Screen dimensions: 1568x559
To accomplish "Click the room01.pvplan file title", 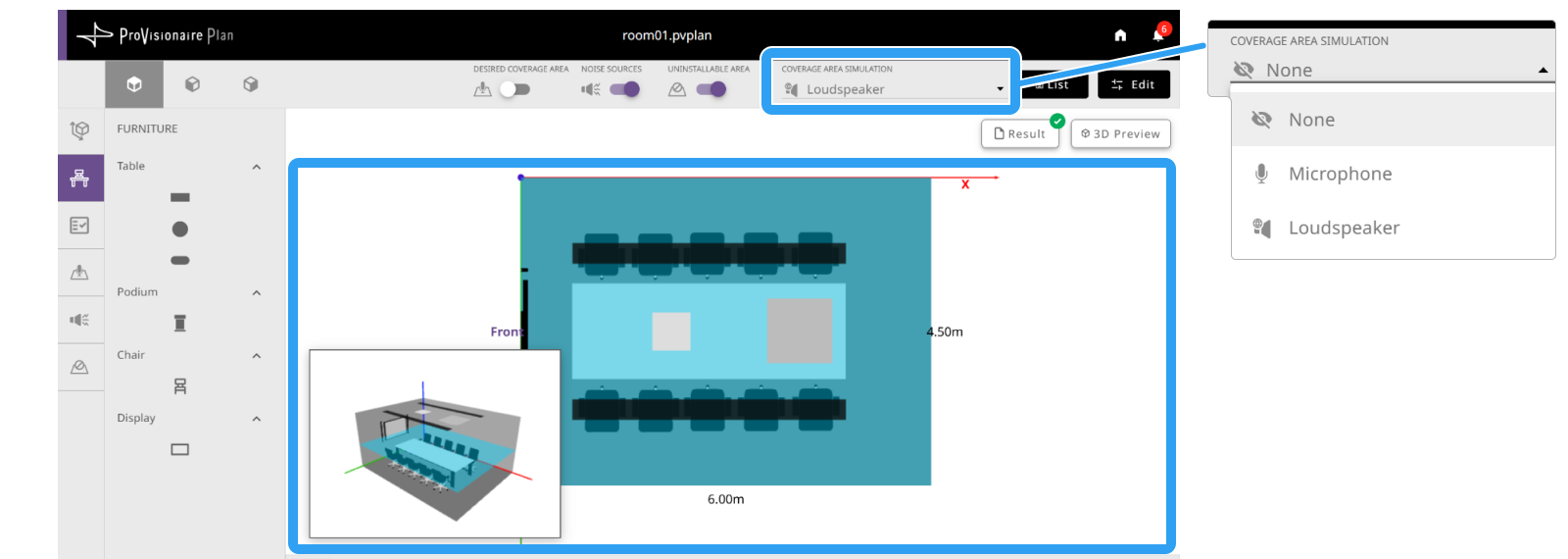I will tap(667, 35).
